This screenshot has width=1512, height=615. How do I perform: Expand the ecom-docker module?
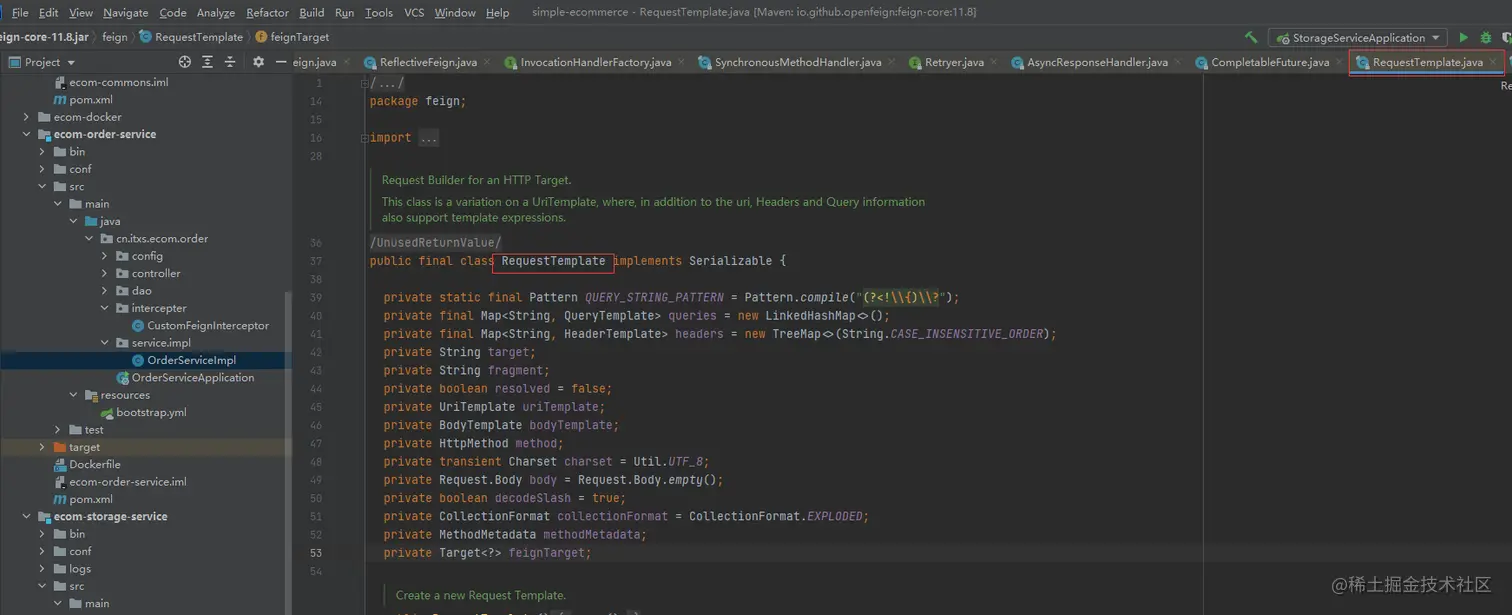tap(26, 117)
